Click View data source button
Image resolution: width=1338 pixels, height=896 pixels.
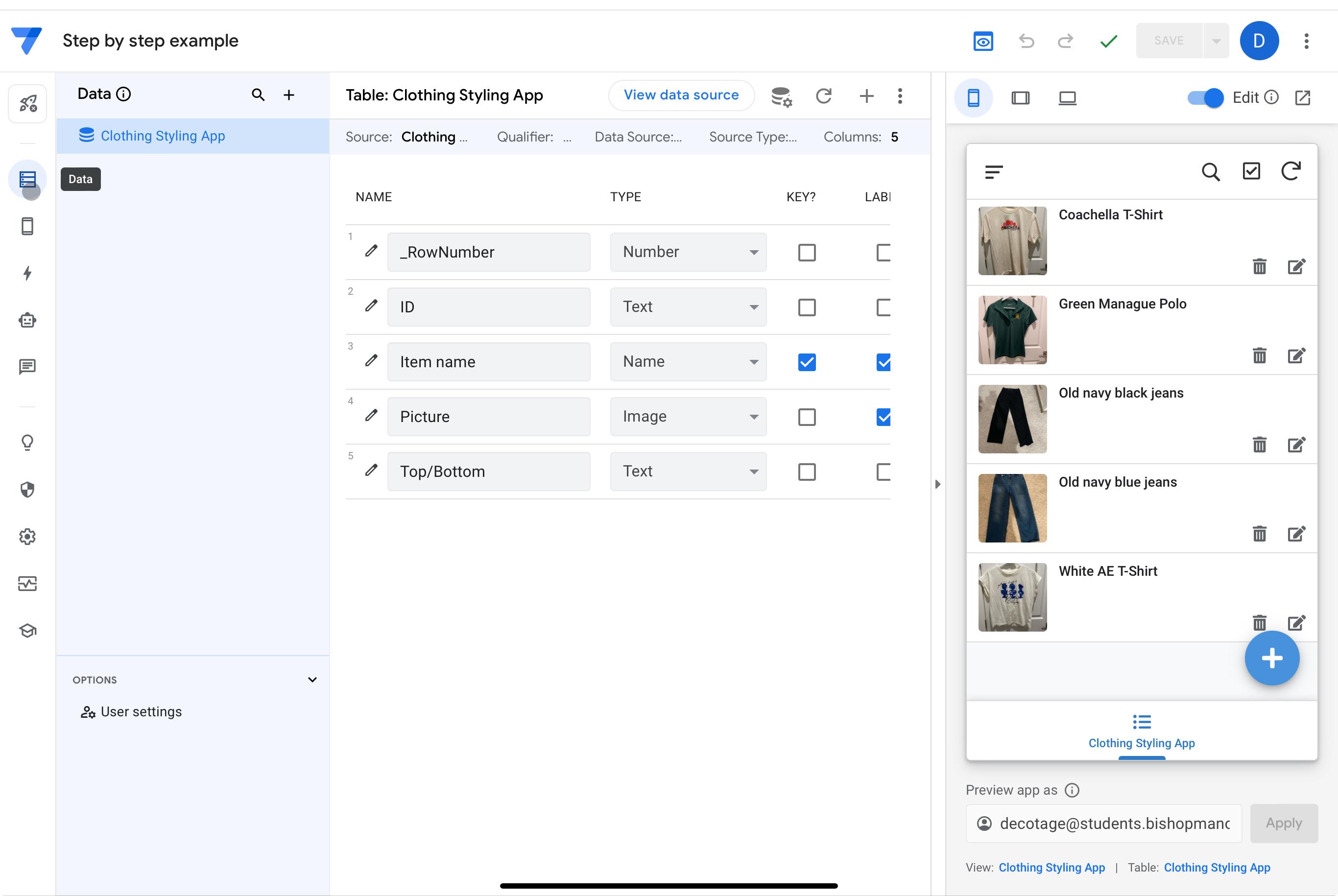[x=681, y=95]
